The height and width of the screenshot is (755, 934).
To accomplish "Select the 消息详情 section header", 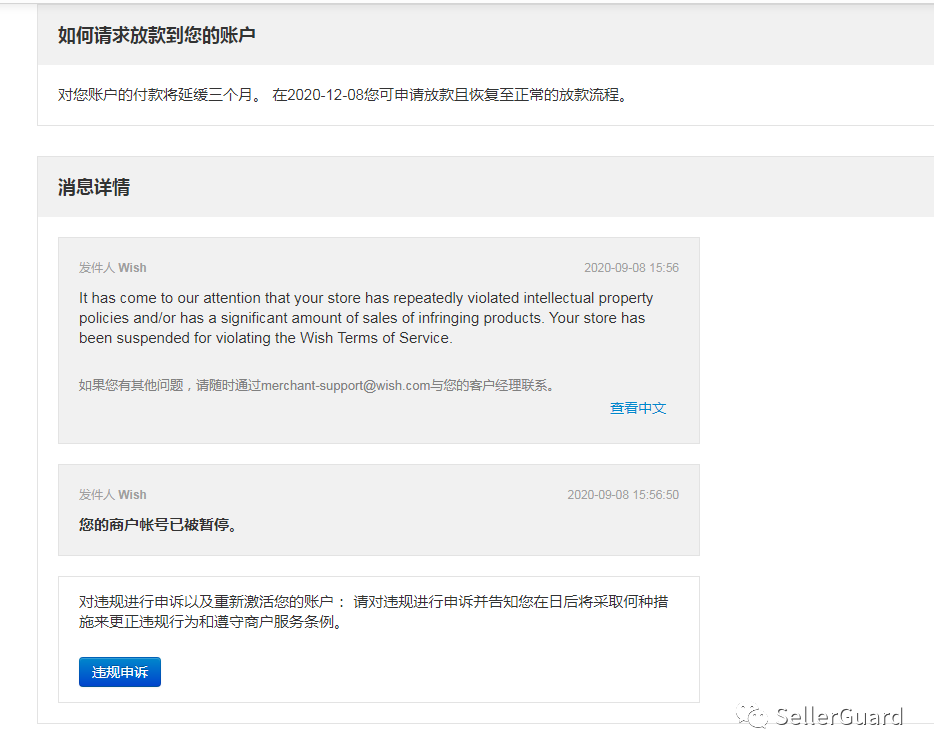I will 95,186.
